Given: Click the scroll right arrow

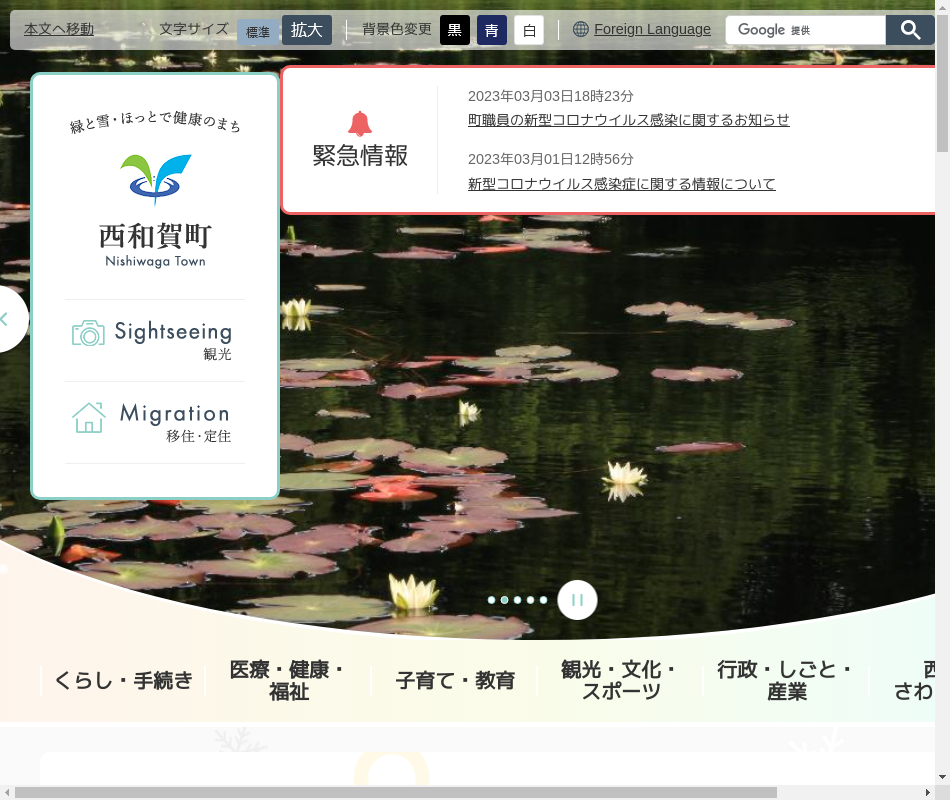Looking at the screenshot, I should point(928,793).
